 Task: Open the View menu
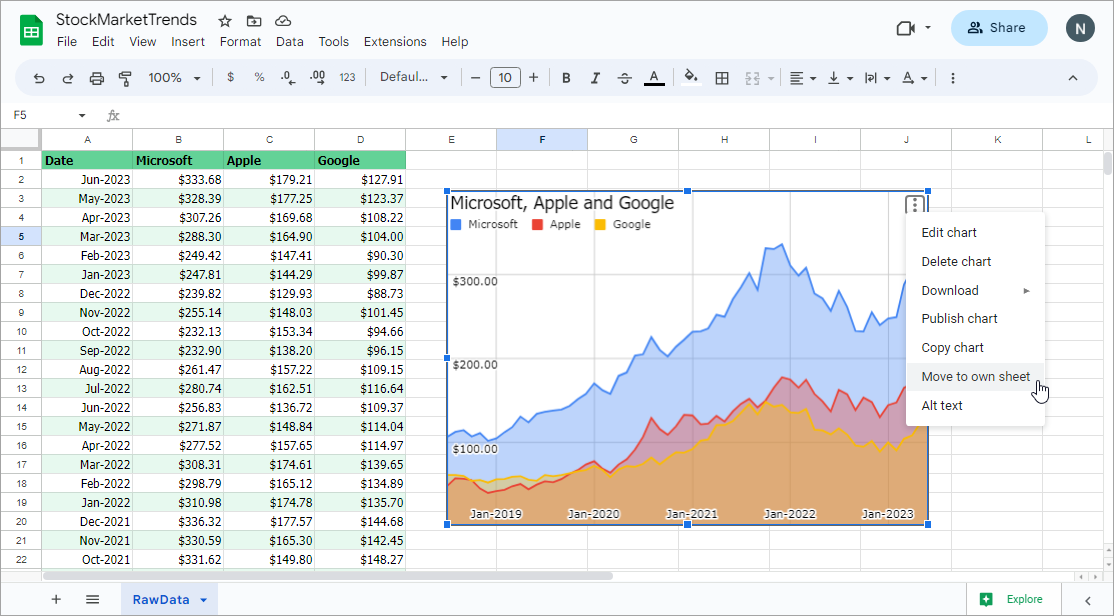pos(143,42)
